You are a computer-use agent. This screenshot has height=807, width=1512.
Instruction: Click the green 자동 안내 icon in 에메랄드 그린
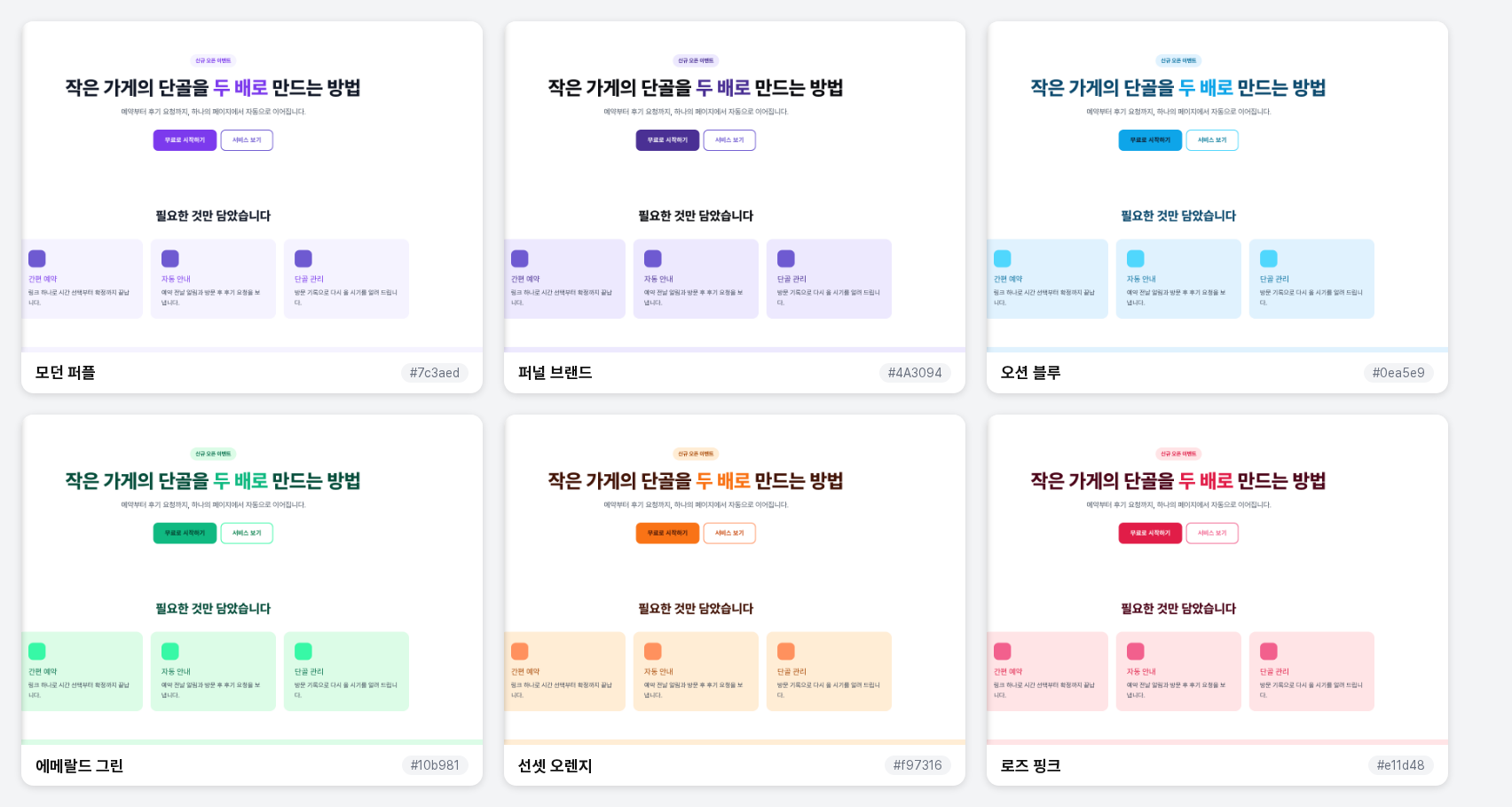(170, 652)
